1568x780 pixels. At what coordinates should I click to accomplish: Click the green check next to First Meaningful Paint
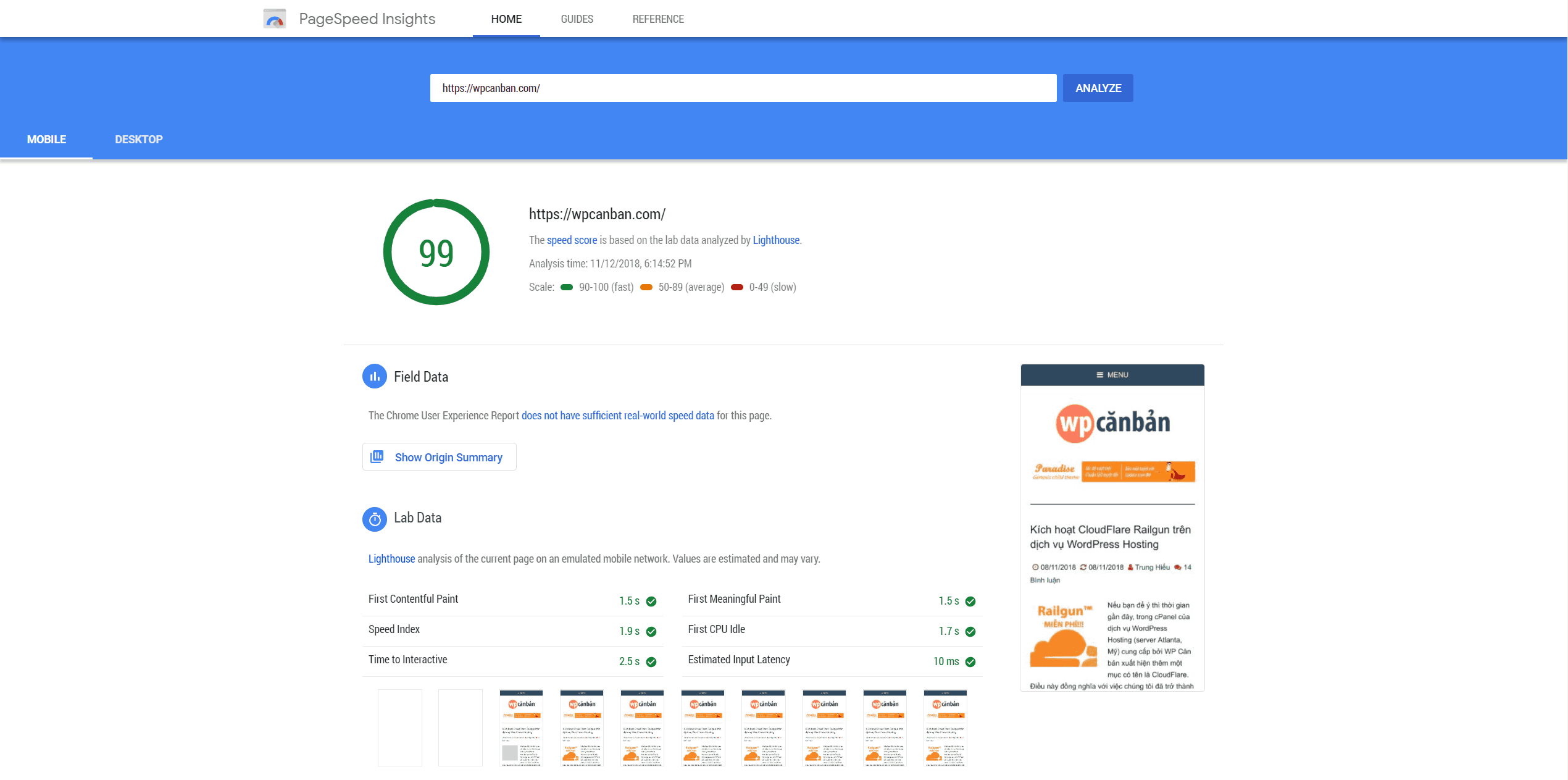pos(970,601)
